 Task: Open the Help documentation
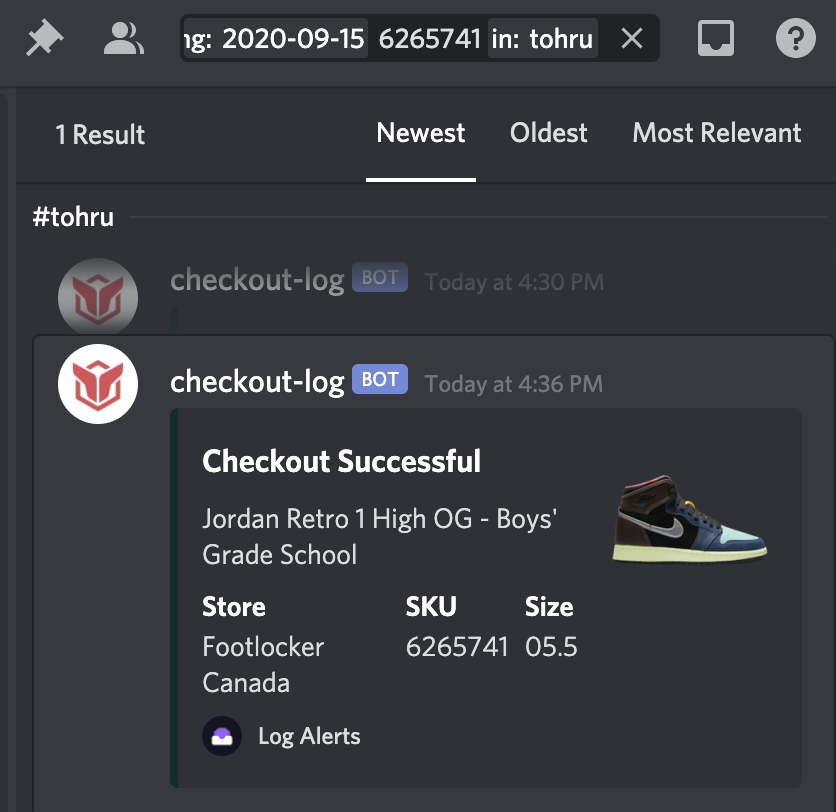(794, 38)
